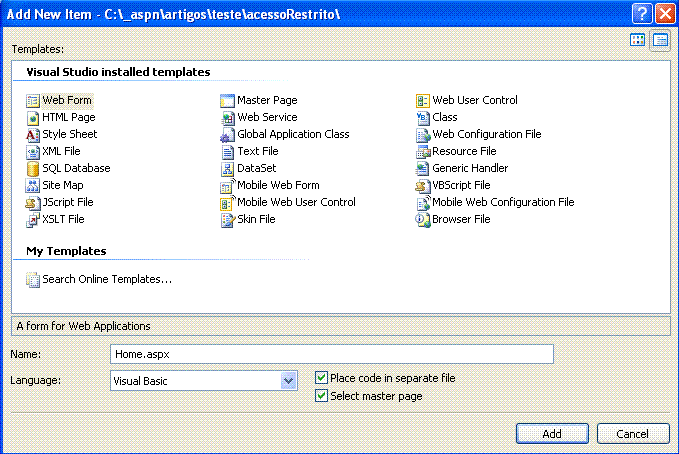Click the Help question mark button
Image resolution: width=679 pixels, height=454 pixels.
643,13
